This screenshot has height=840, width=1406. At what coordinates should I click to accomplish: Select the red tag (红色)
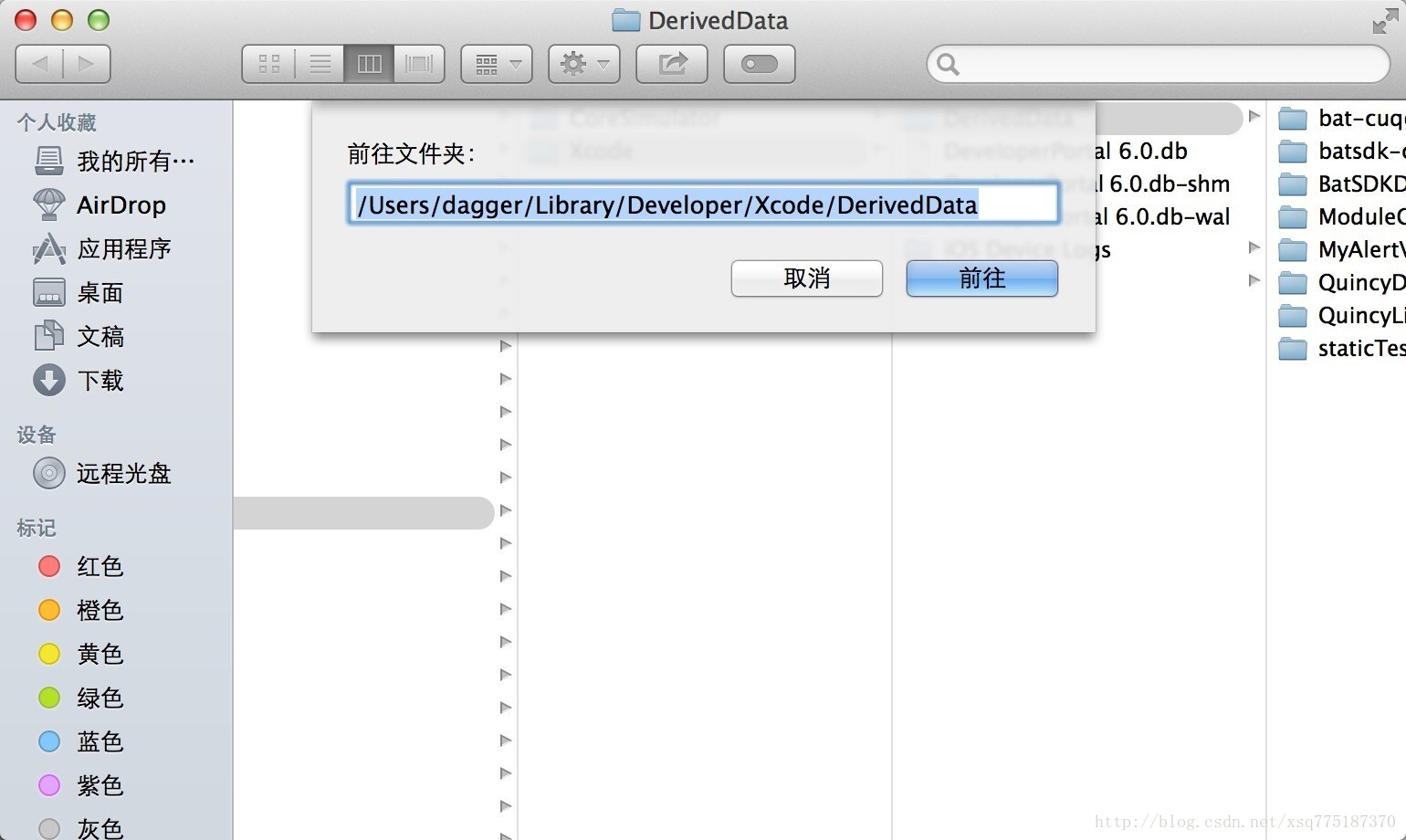[80, 567]
